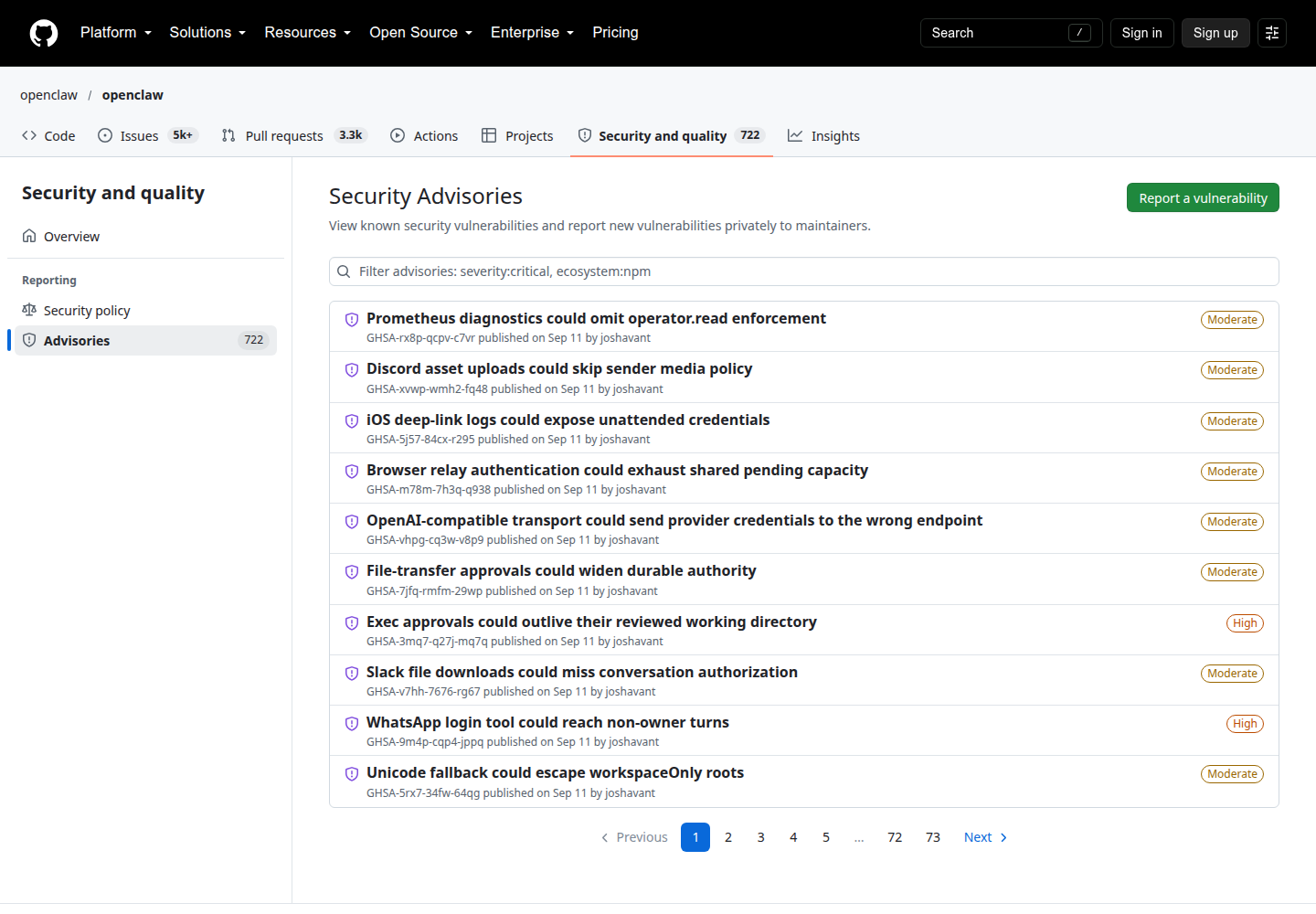Viewport: 1316px width, 914px height.
Task: Open the Projects tab
Action: point(517,135)
